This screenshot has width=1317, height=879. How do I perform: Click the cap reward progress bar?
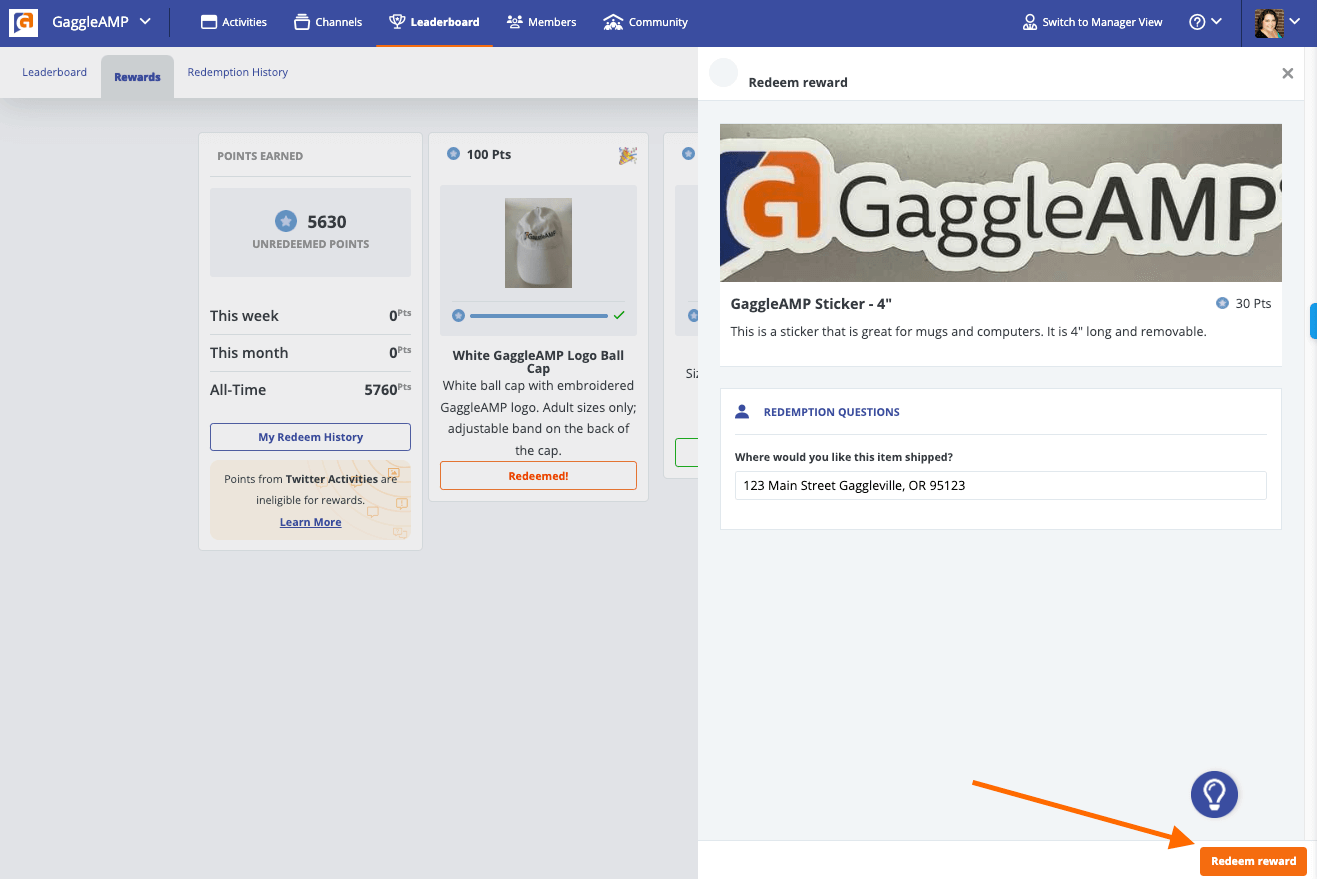click(538, 315)
